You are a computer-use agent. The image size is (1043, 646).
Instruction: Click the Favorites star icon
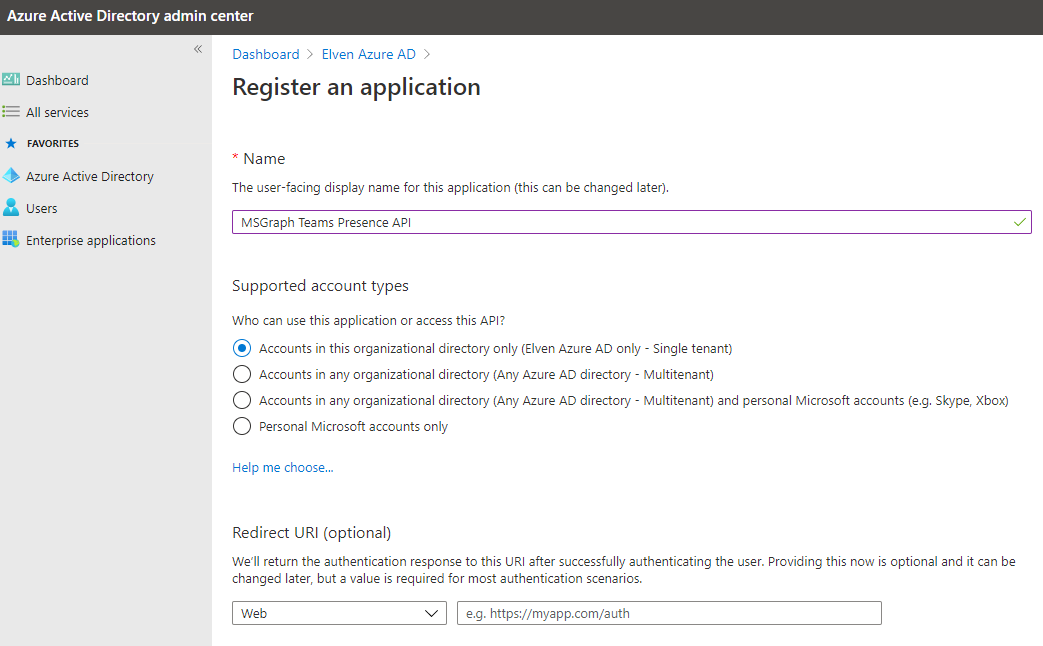[11, 144]
